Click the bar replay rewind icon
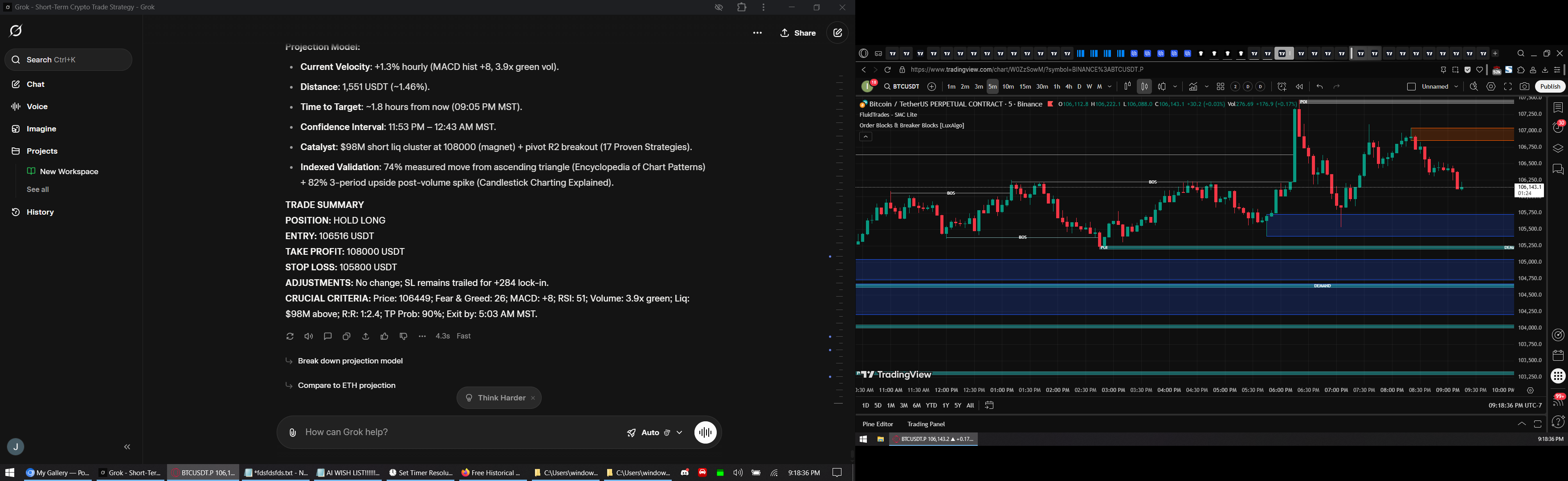This screenshot has height=481, width=1568. pyautogui.click(x=1299, y=87)
